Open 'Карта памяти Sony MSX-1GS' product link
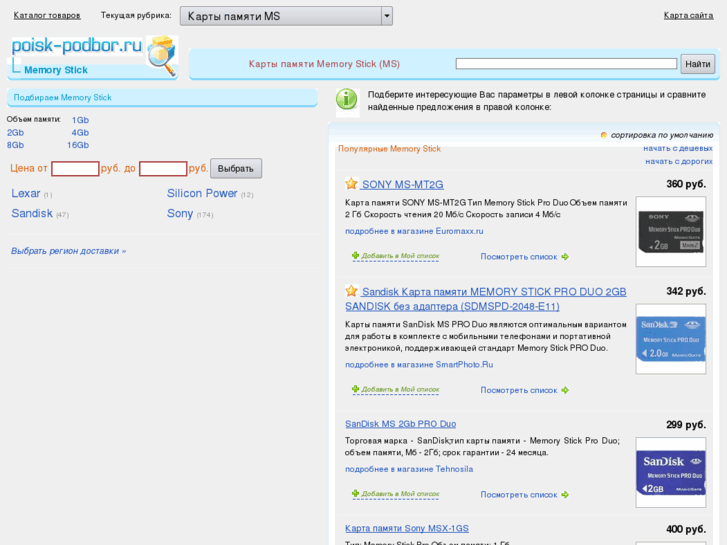Viewport: 727px width, 545px height. click(x=407, y=528)
